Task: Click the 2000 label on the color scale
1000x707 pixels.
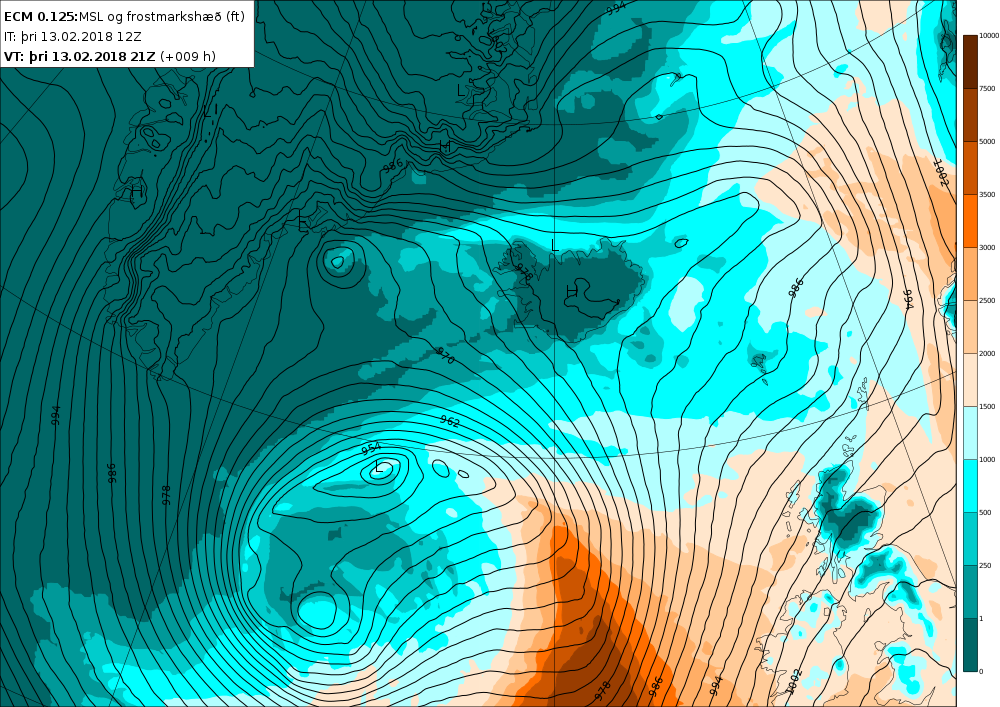Action: 987,353
